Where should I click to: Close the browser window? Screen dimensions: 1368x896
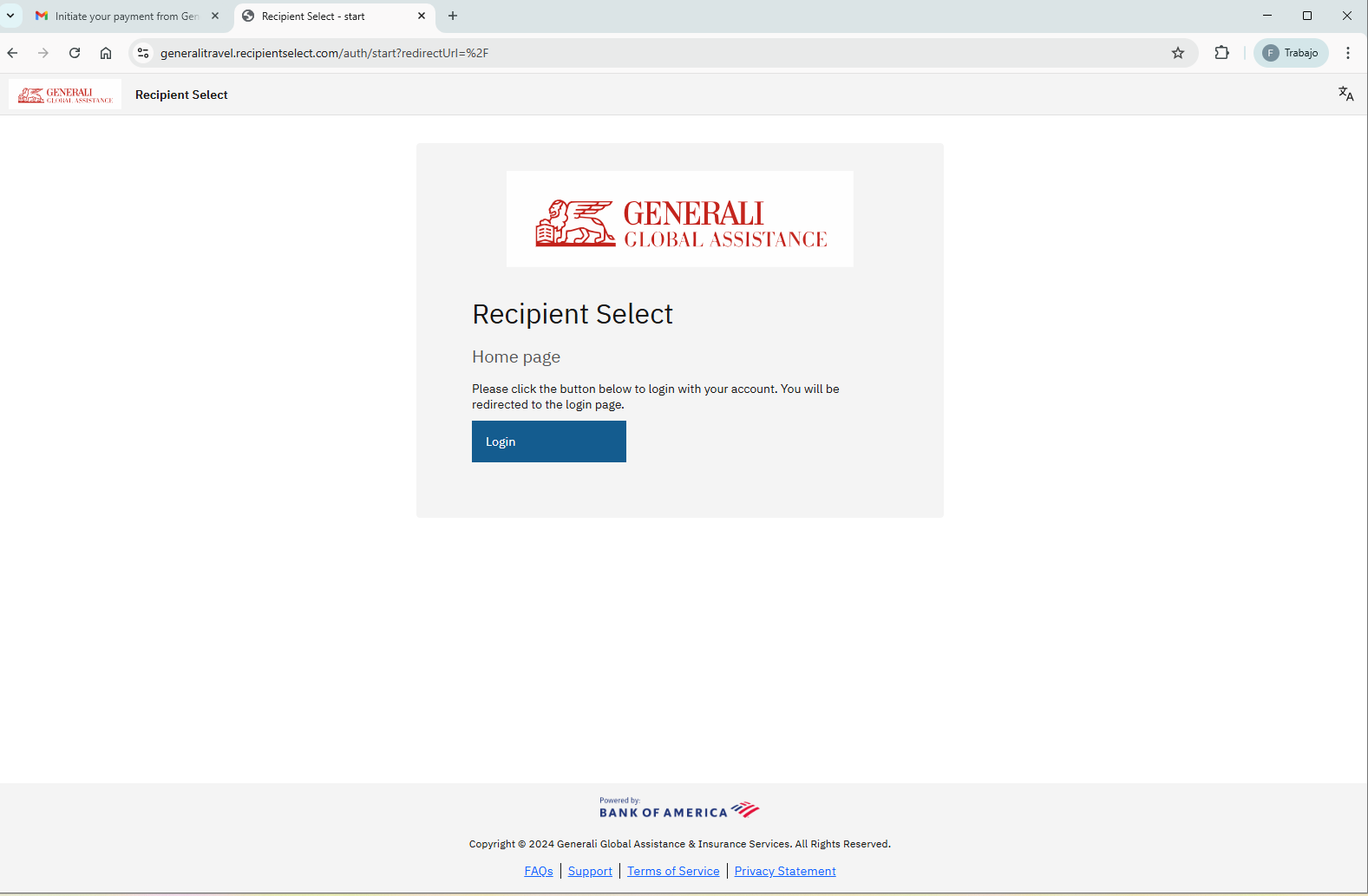pos(1347,16)
